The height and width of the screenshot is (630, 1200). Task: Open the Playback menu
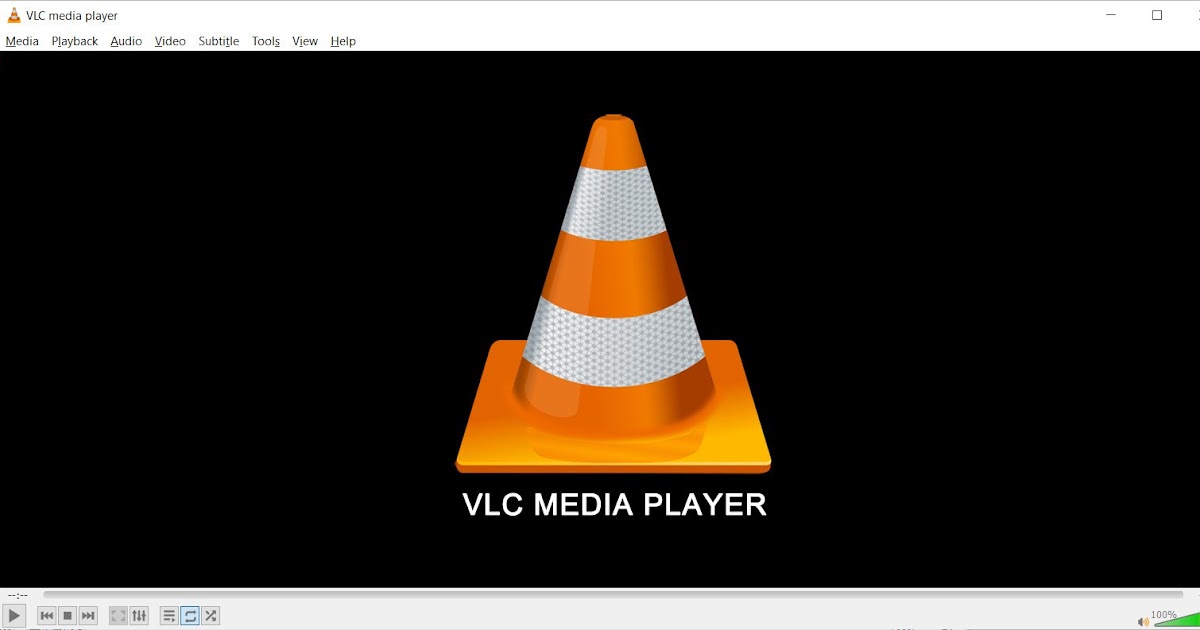(x=74, y=41)
